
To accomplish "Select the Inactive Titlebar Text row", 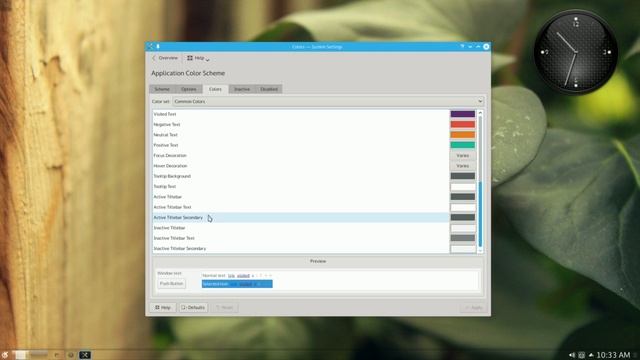I will [x=301, y=238].
